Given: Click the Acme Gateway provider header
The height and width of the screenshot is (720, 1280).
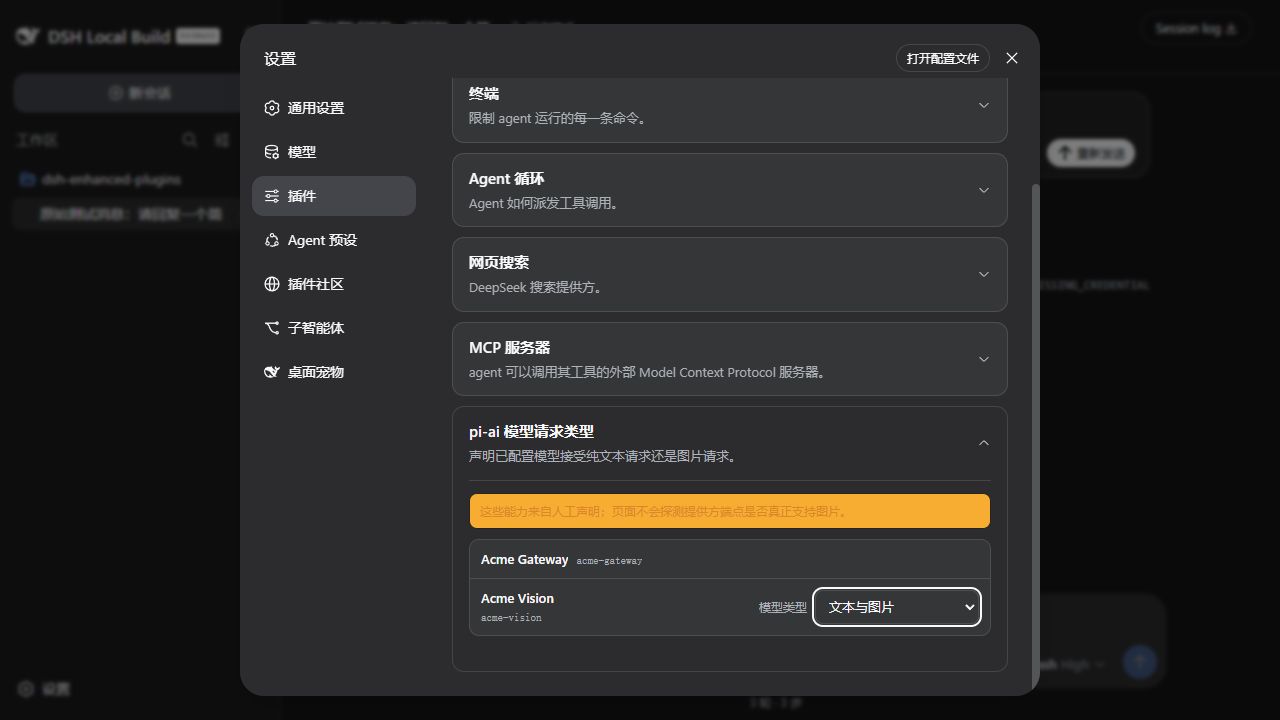Looking at the screenshot, I should 730,560.
